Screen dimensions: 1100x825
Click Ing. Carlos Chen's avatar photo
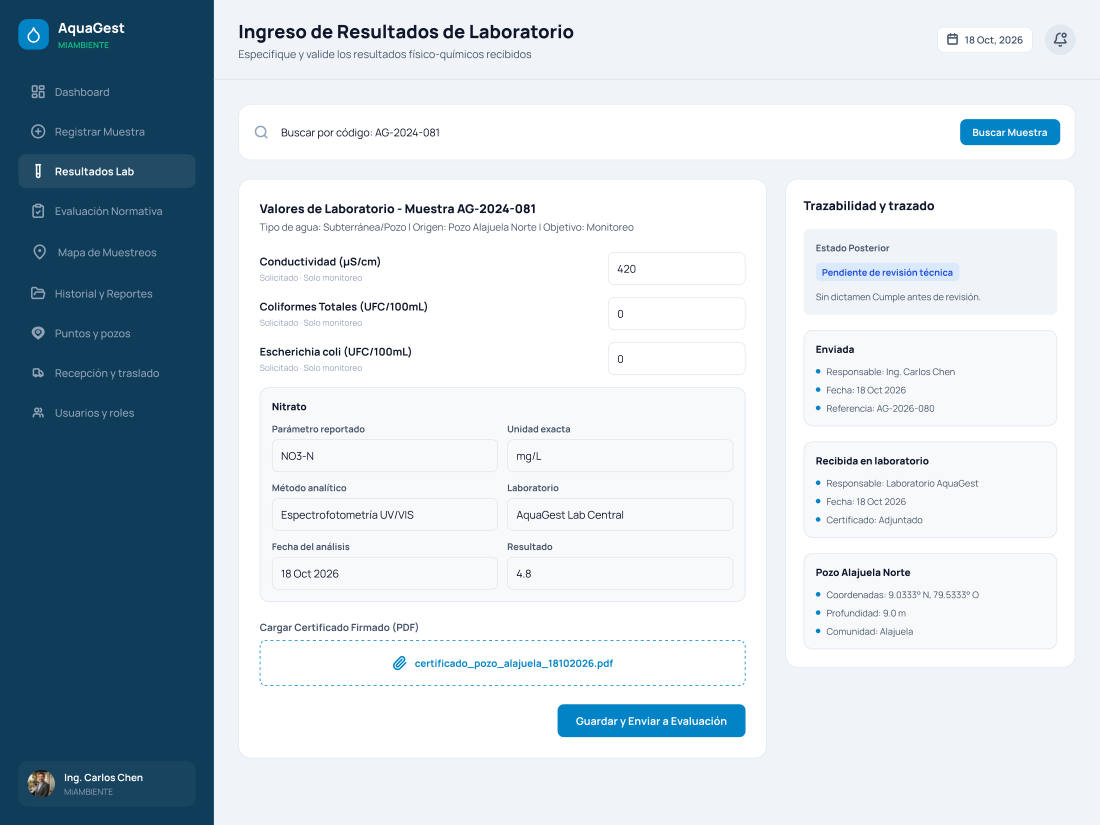(x=41, y=784)
